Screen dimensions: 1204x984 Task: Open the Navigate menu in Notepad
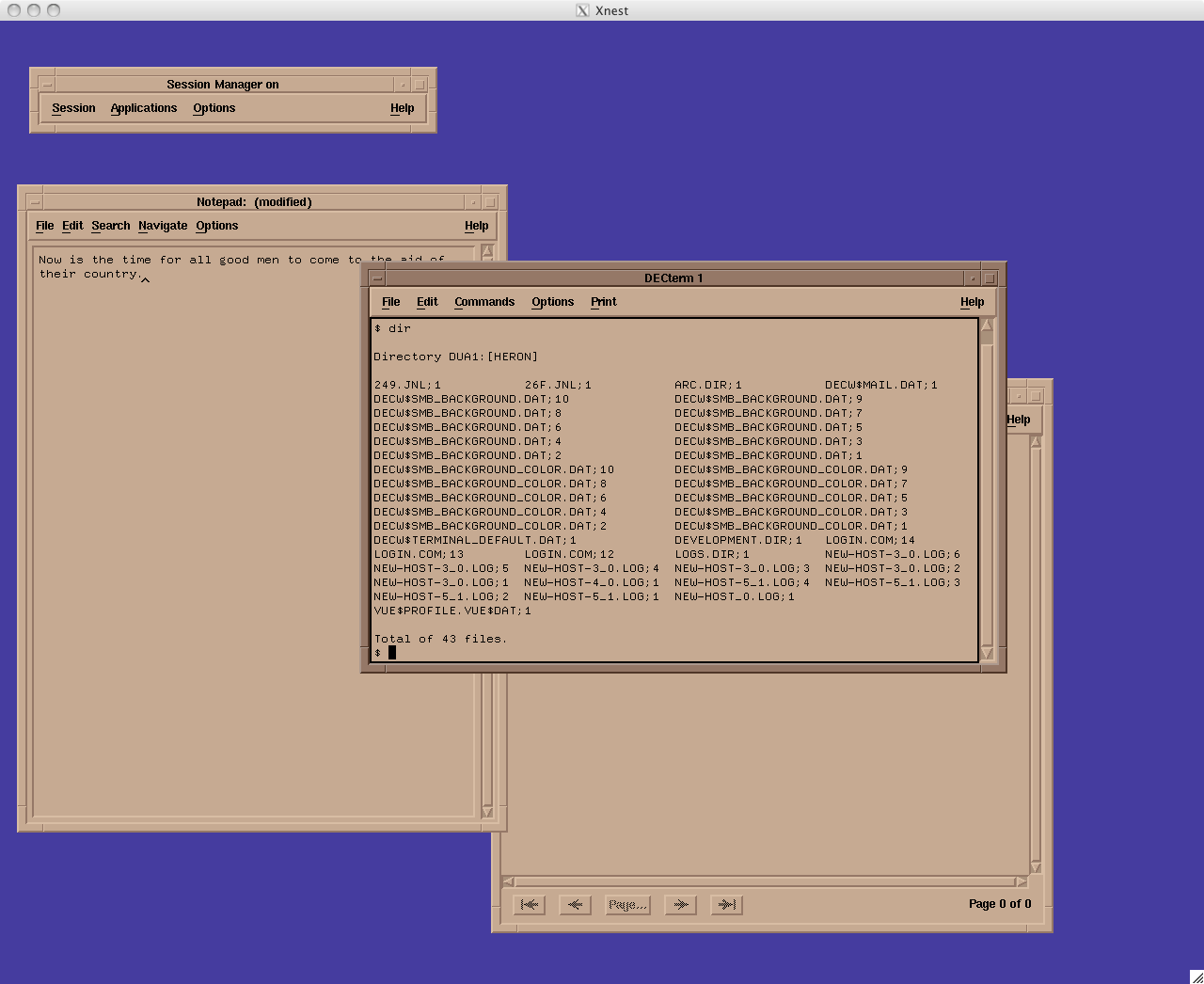pyautogui.click(x=163, y=226)
